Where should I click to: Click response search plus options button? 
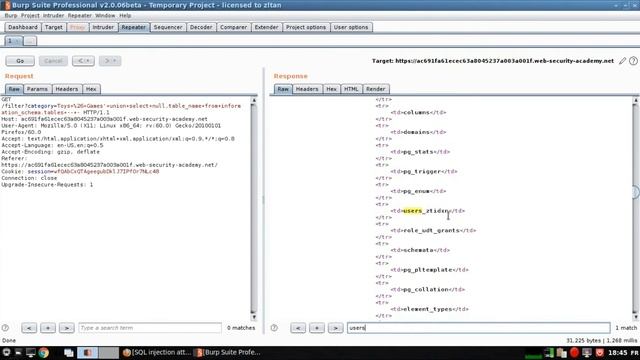[317, 328]
